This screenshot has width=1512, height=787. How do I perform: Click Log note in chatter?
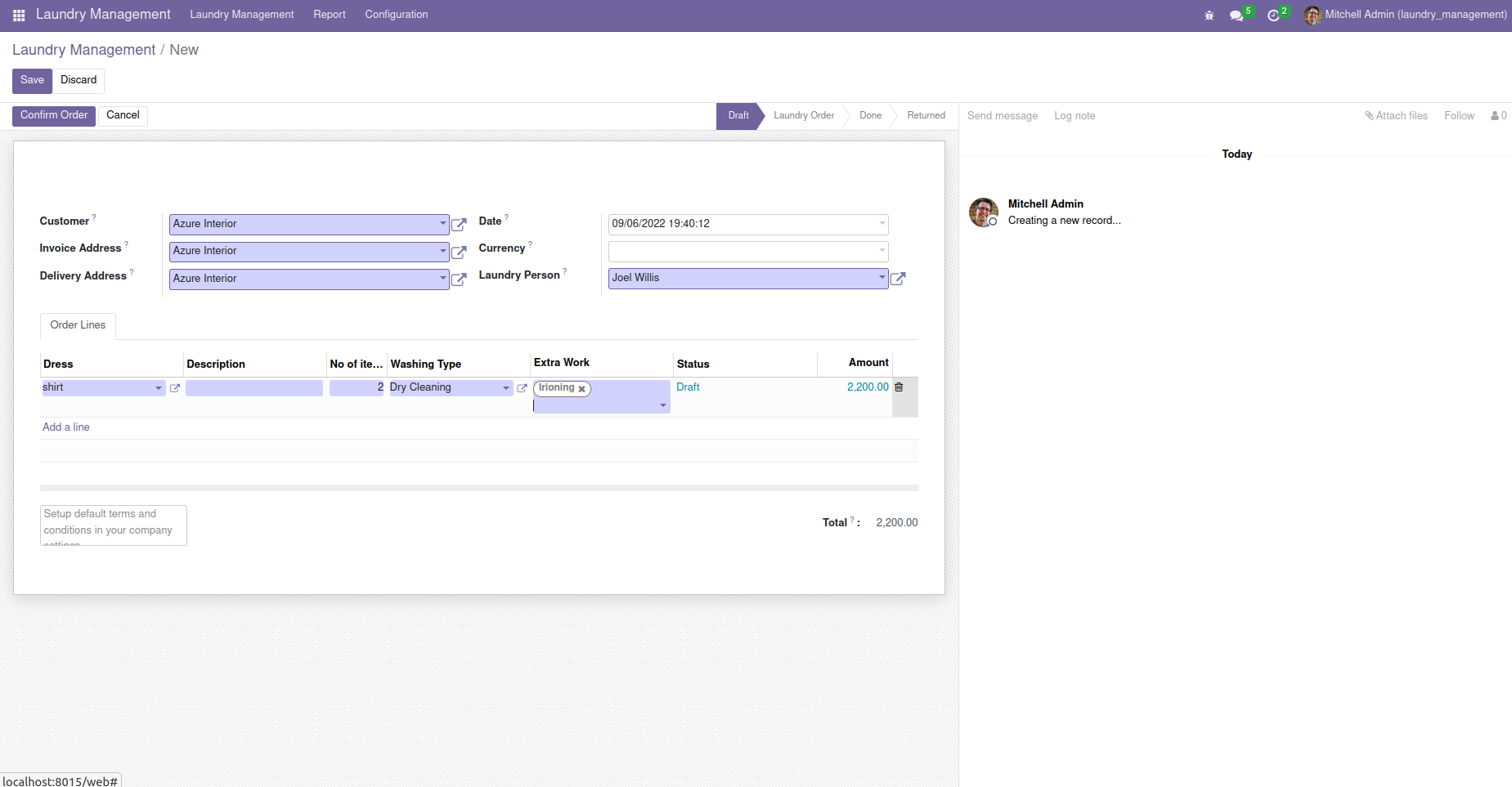pyautogui.click(x=1075, y=116)
